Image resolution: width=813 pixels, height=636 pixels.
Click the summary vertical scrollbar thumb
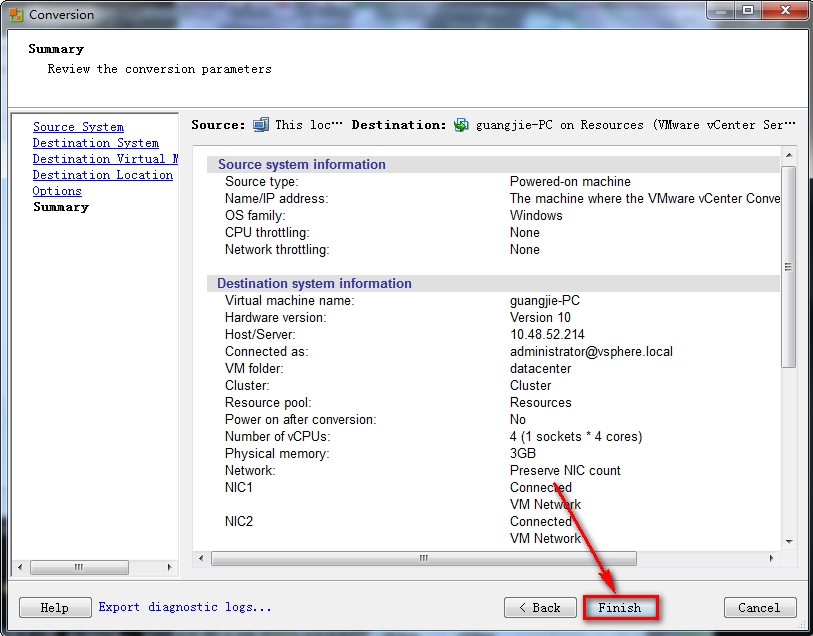point(788,267)
